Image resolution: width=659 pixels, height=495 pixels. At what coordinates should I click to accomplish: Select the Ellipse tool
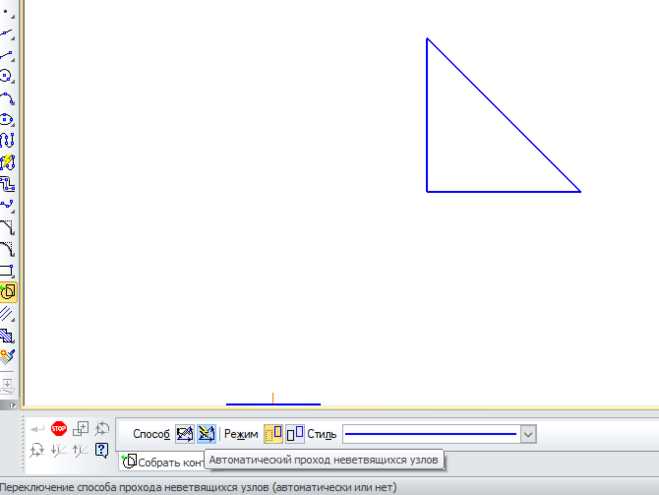click(x=6, y=119)
